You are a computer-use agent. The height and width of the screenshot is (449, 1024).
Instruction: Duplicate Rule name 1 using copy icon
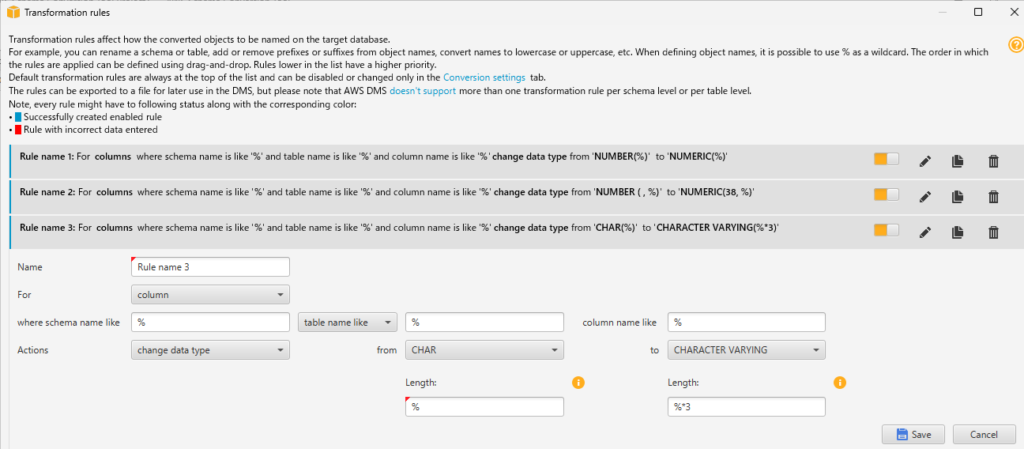[x=957, y=160]
